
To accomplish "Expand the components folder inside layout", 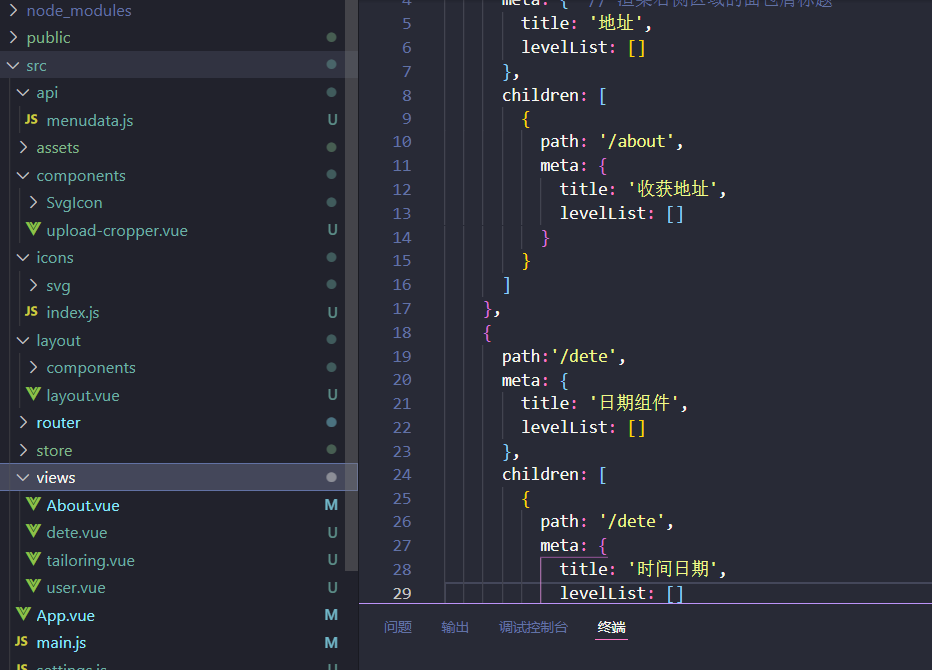I will point(34,367).
